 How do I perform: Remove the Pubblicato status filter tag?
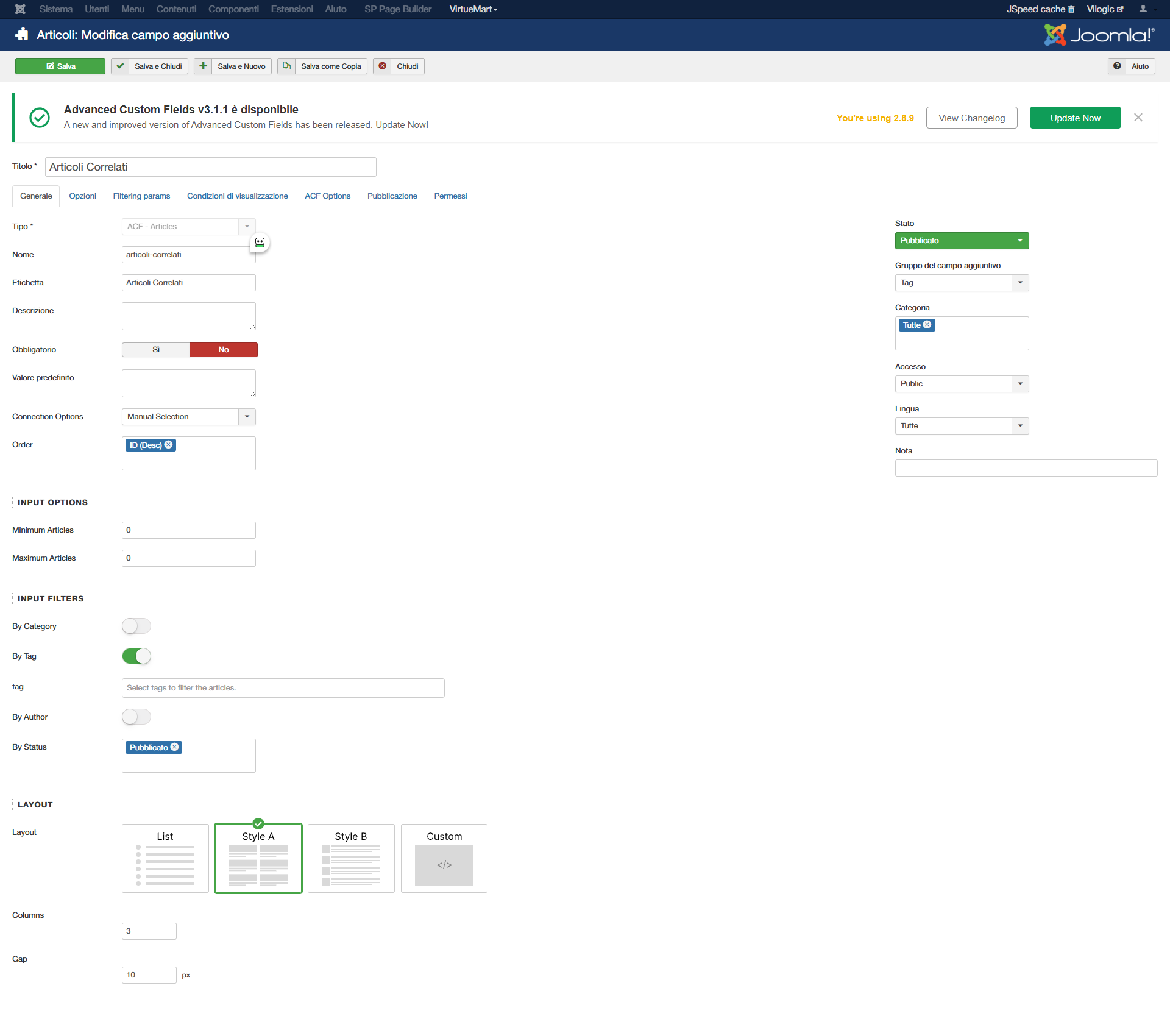coord(175,747)
